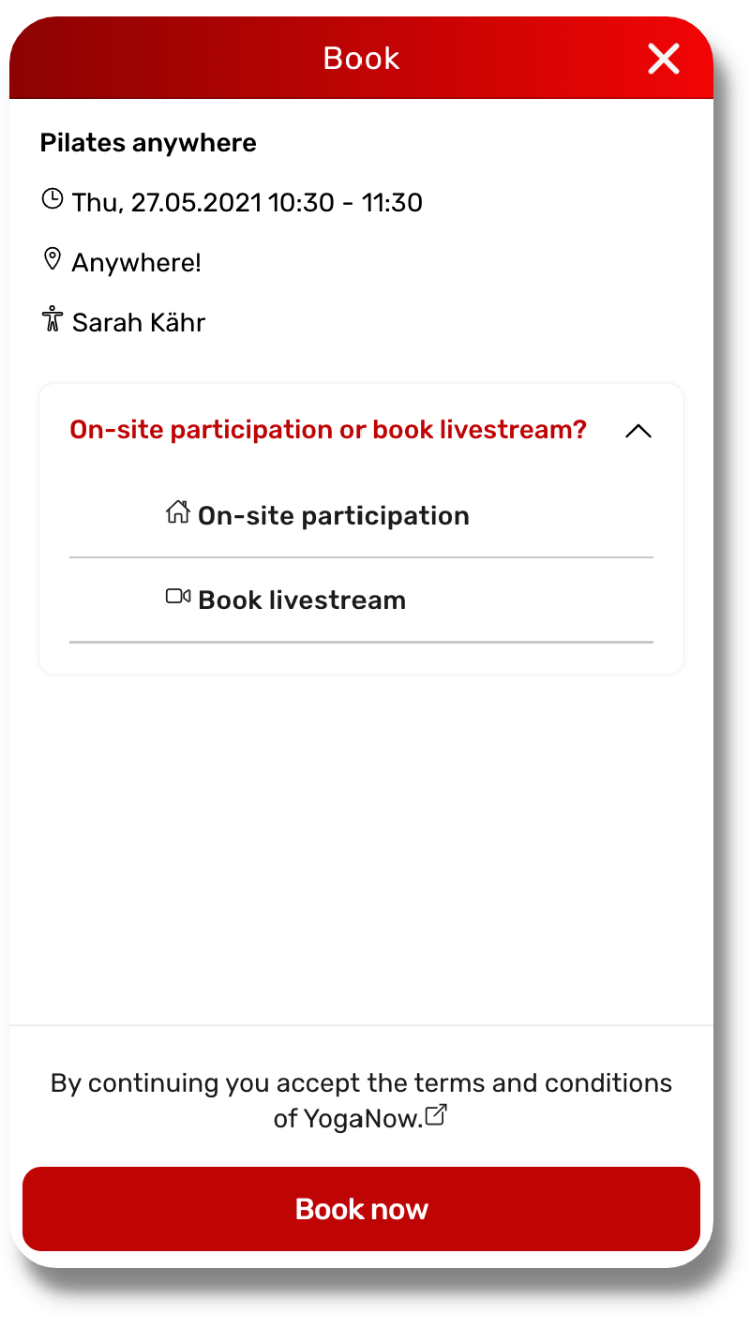The width and height of the screenshot is (750, 1334).
Task: Click the Thu, 27.05.2021 date and time text
Action: 247,203
